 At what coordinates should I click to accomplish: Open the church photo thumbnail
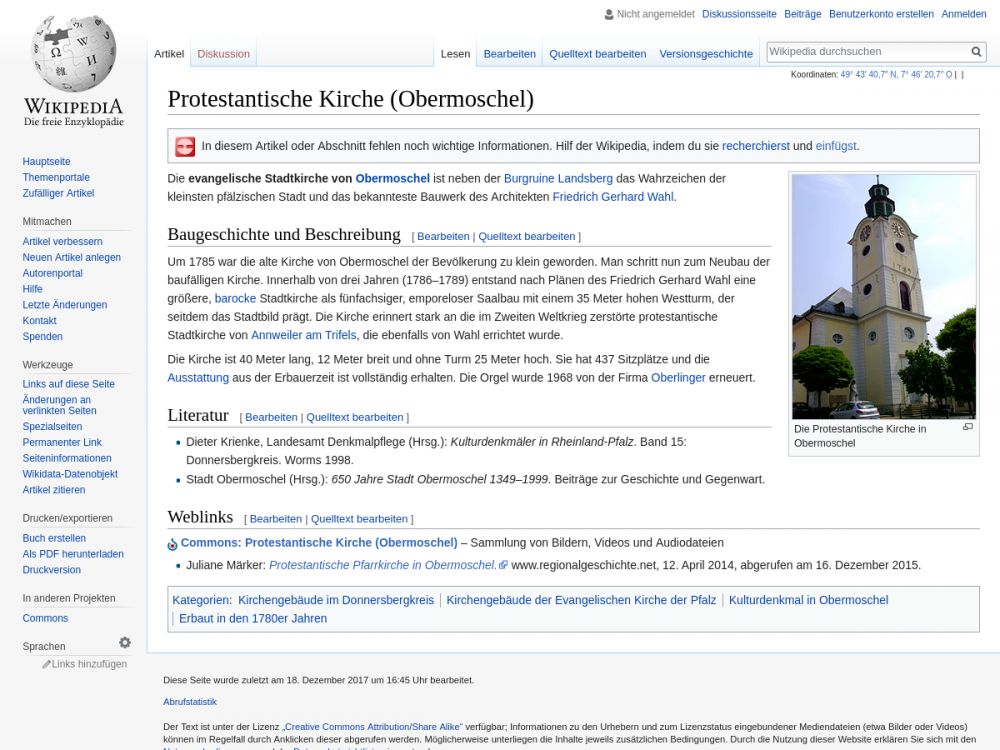[x=883, y=297]
